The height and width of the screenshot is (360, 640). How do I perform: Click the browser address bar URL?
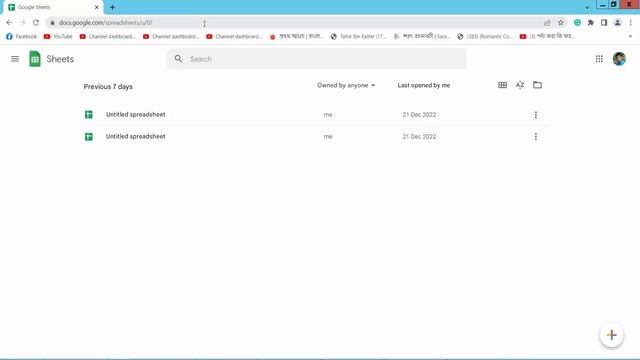click(105, 23)
